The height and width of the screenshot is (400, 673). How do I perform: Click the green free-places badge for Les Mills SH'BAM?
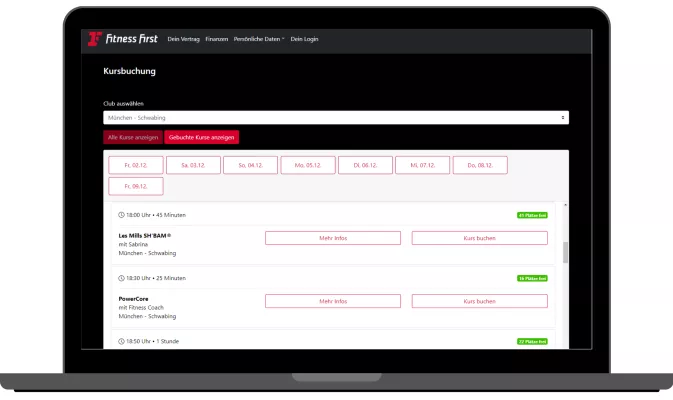532,215
